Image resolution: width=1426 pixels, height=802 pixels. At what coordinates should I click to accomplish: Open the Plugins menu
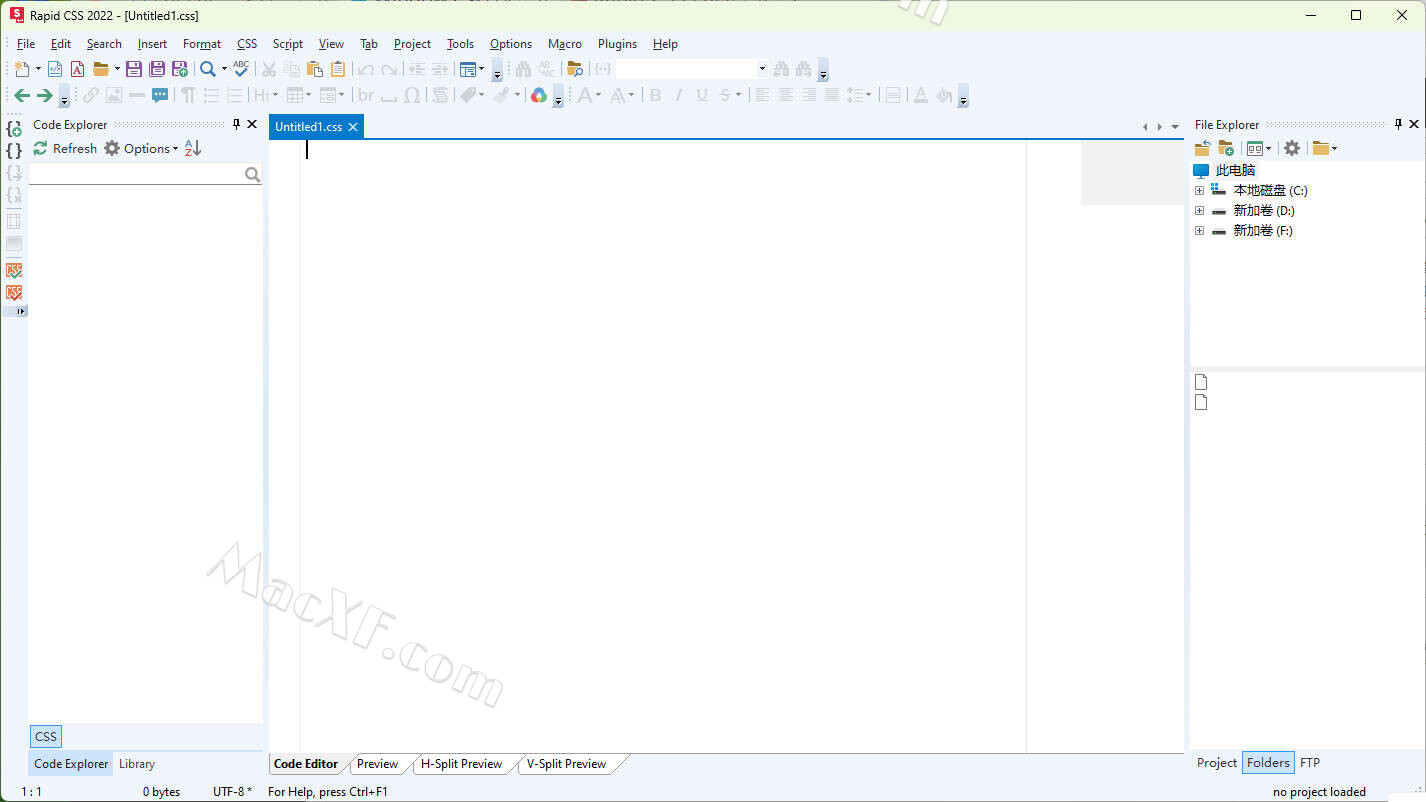click(x=617, y=44)
